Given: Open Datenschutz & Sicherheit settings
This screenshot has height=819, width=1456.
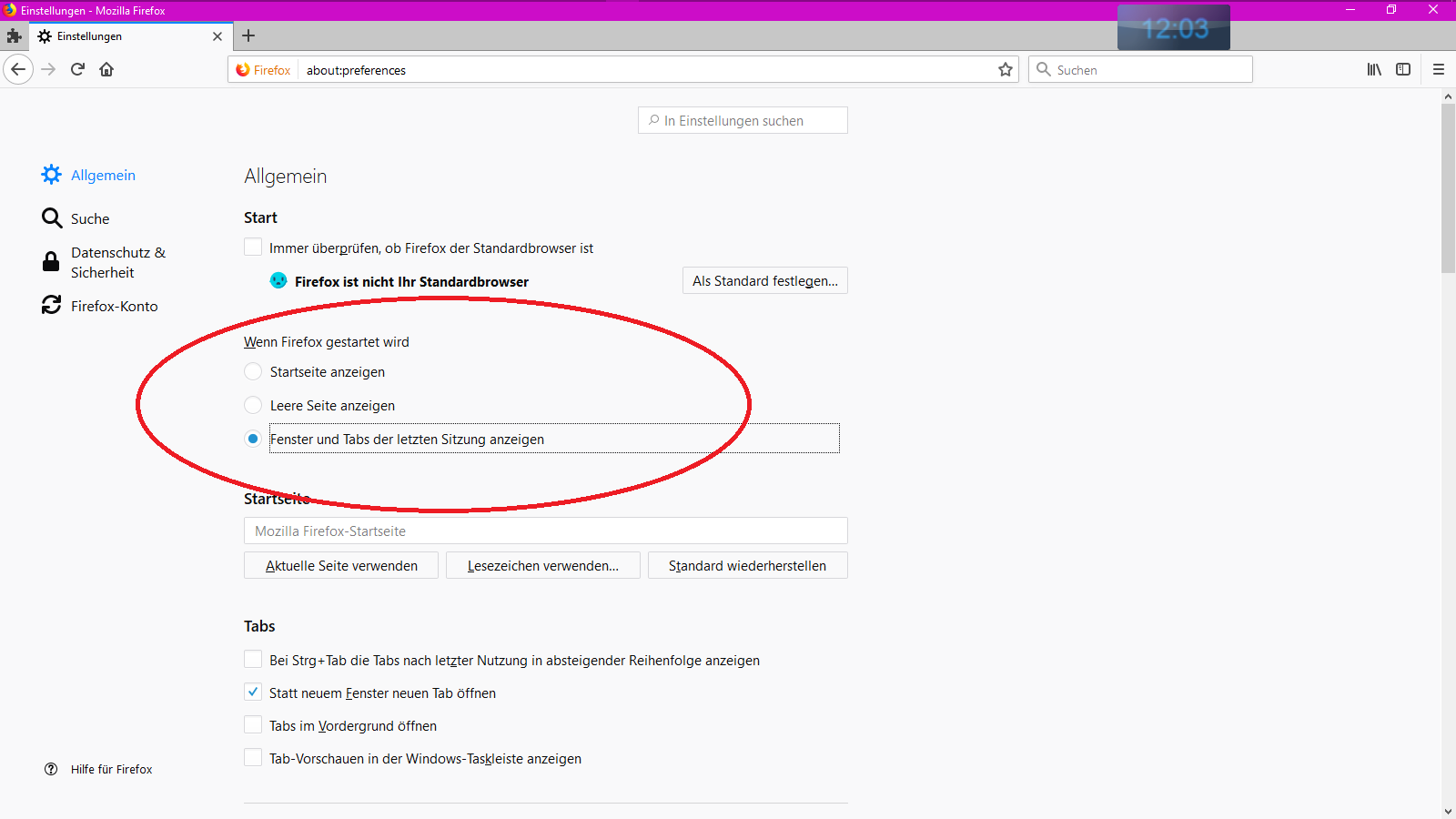Looking at the screenshot, I should click(x=118, y=262).
